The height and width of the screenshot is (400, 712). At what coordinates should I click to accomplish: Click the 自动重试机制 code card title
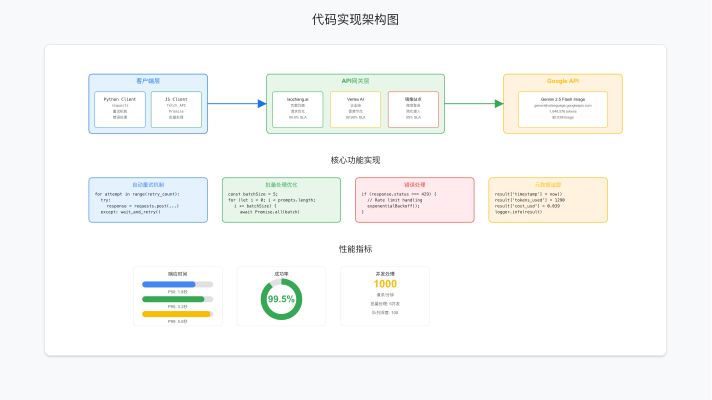(148, 185)
